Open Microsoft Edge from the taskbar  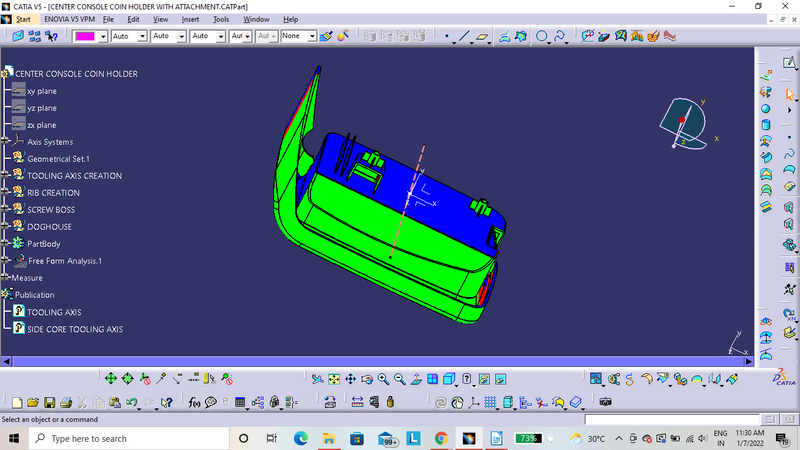(301, 439)
